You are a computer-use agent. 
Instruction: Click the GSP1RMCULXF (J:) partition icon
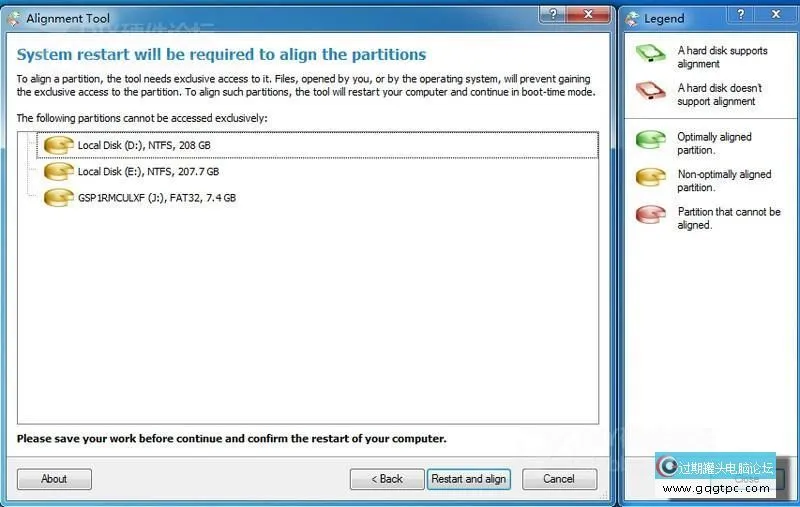coord(59,198)
